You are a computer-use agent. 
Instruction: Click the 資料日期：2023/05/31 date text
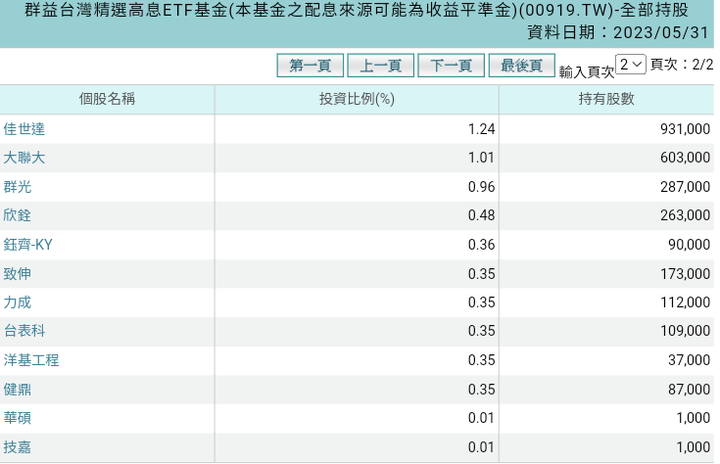pos(618,33)
